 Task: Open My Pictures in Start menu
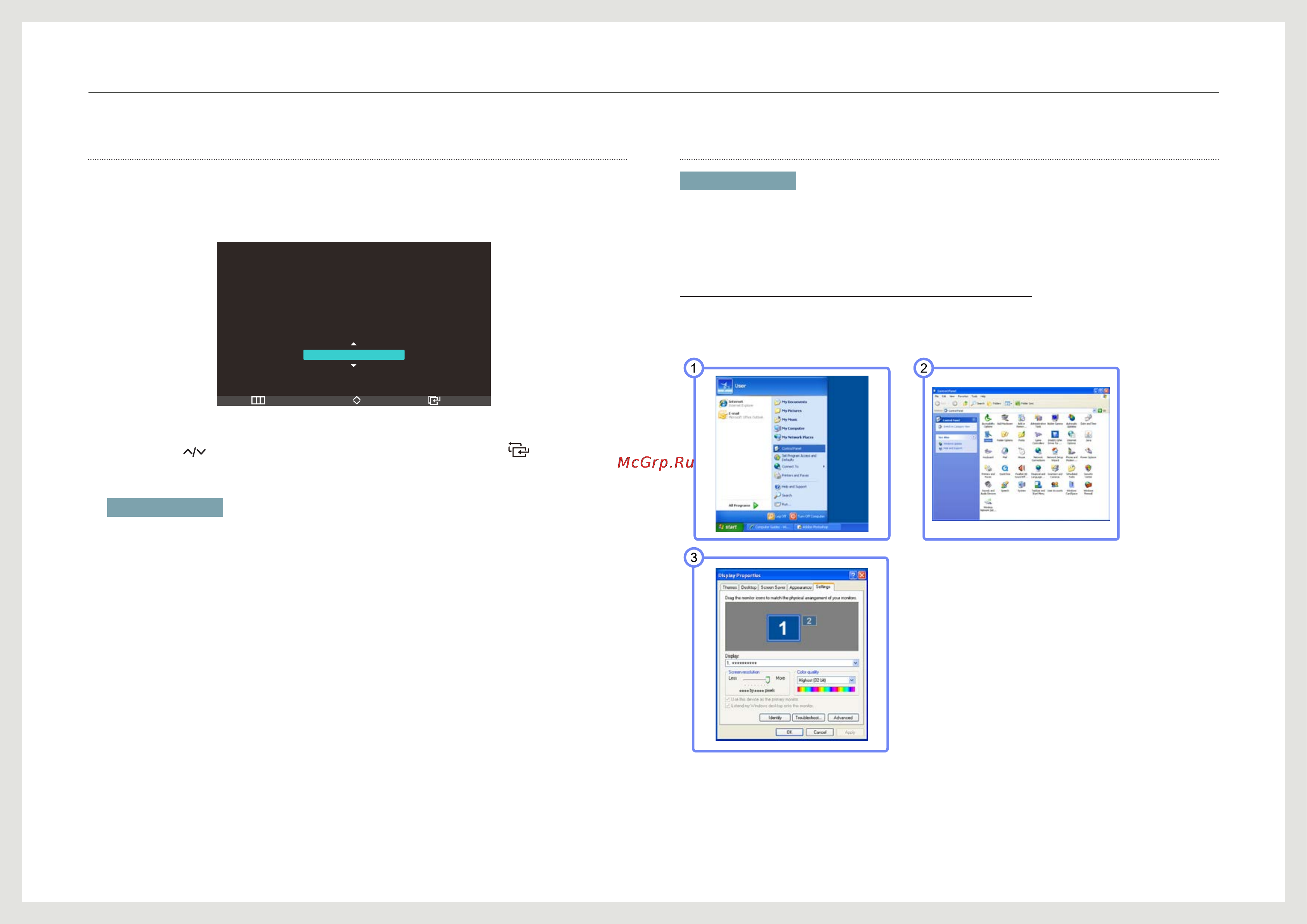pyautogui.click(x=788, y=411)
